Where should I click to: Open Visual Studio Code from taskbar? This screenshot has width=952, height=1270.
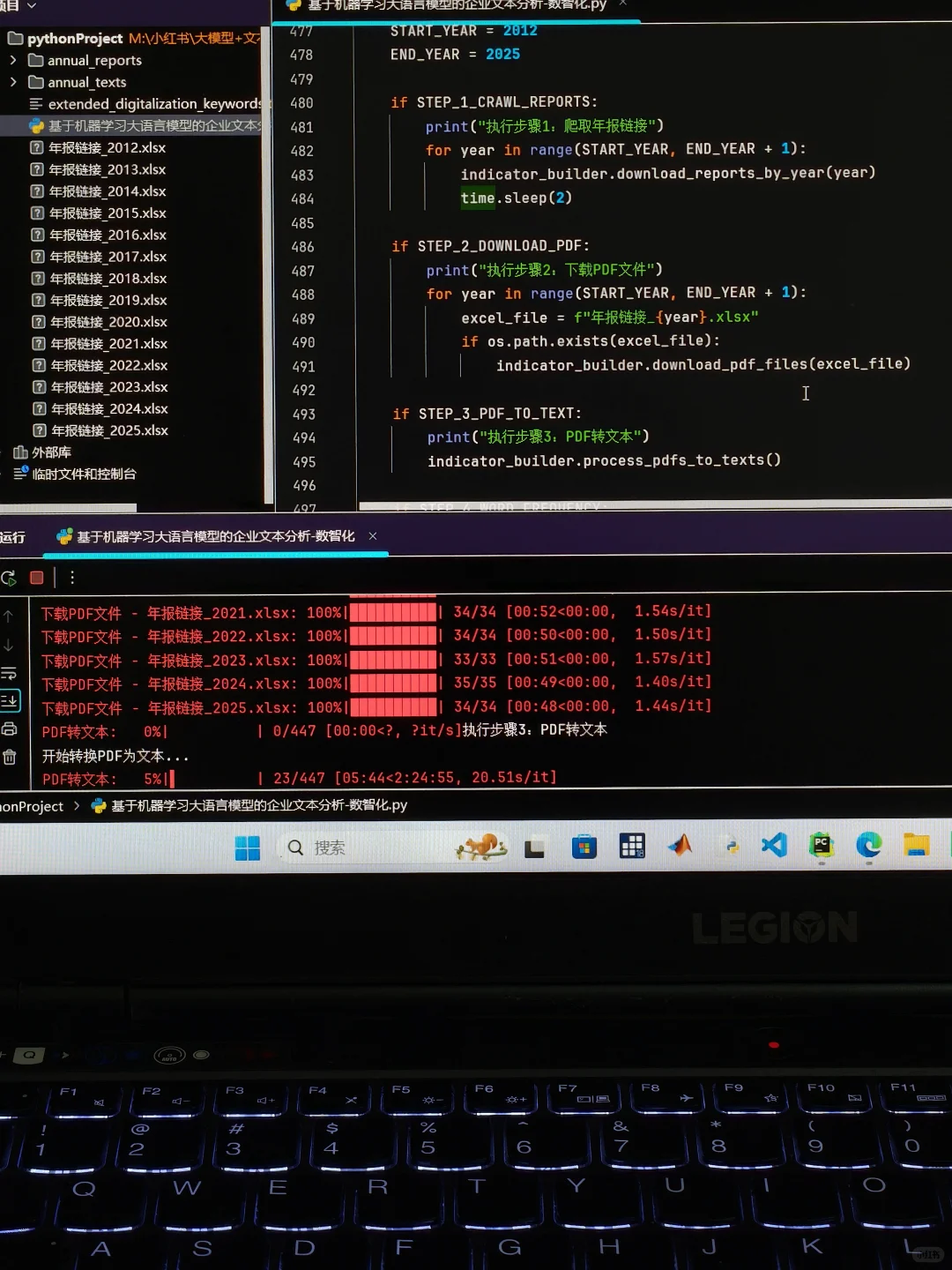(x=774, y=846)
